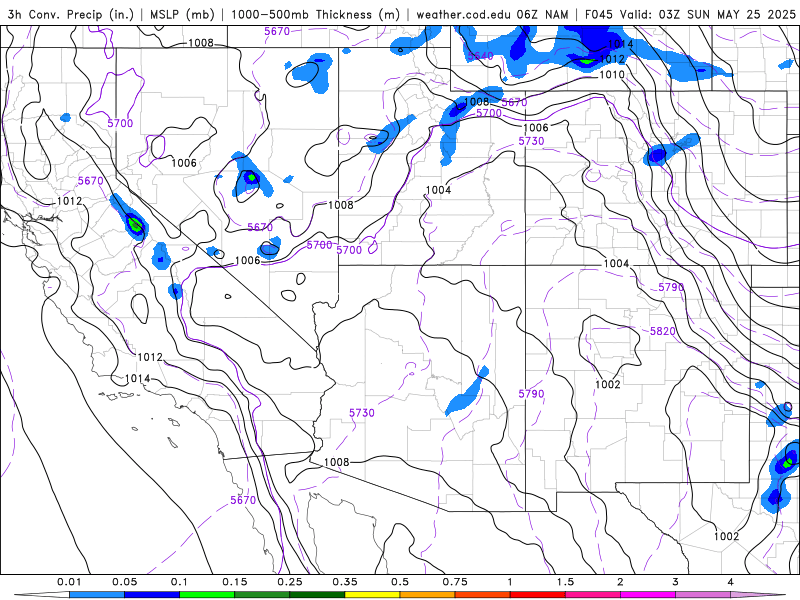Click the '0.01' legend value label
This screenshot has width=800, height=600.
pos(69,582)
